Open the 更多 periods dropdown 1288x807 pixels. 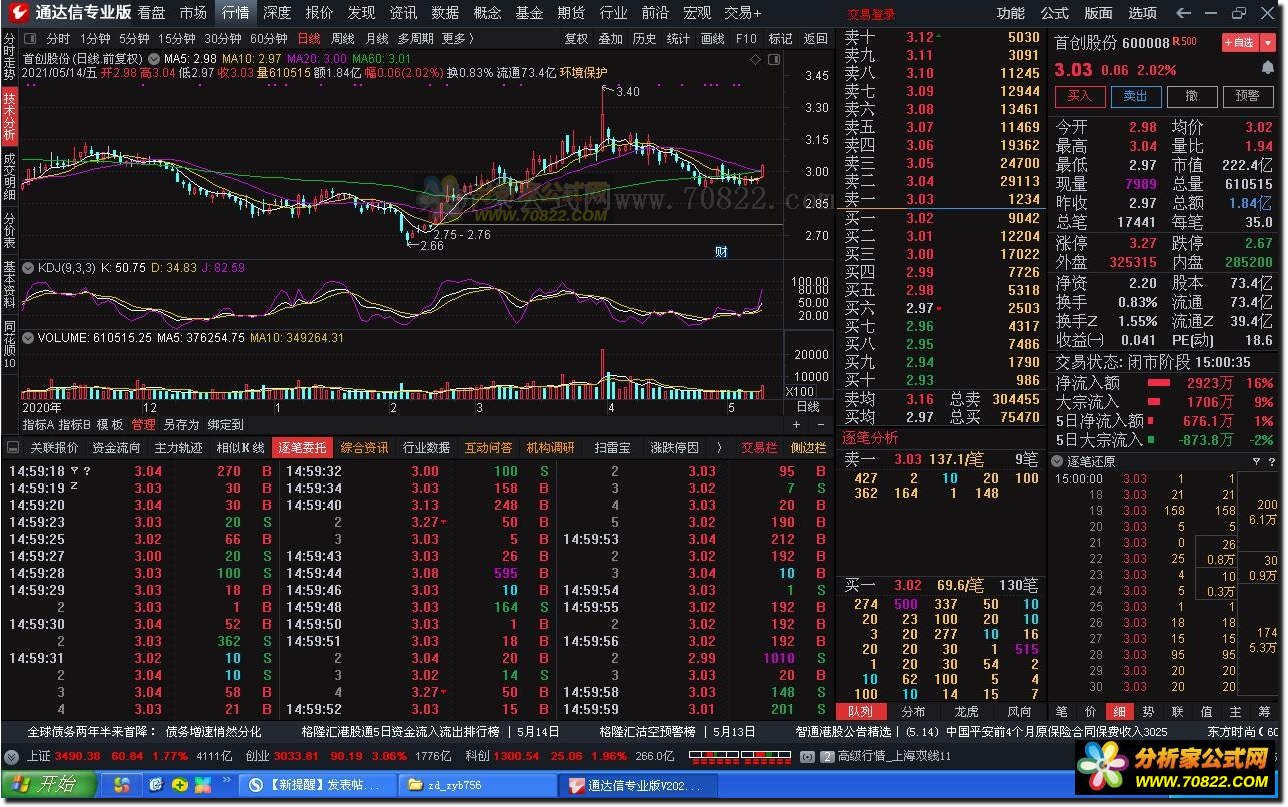point(458,38)
